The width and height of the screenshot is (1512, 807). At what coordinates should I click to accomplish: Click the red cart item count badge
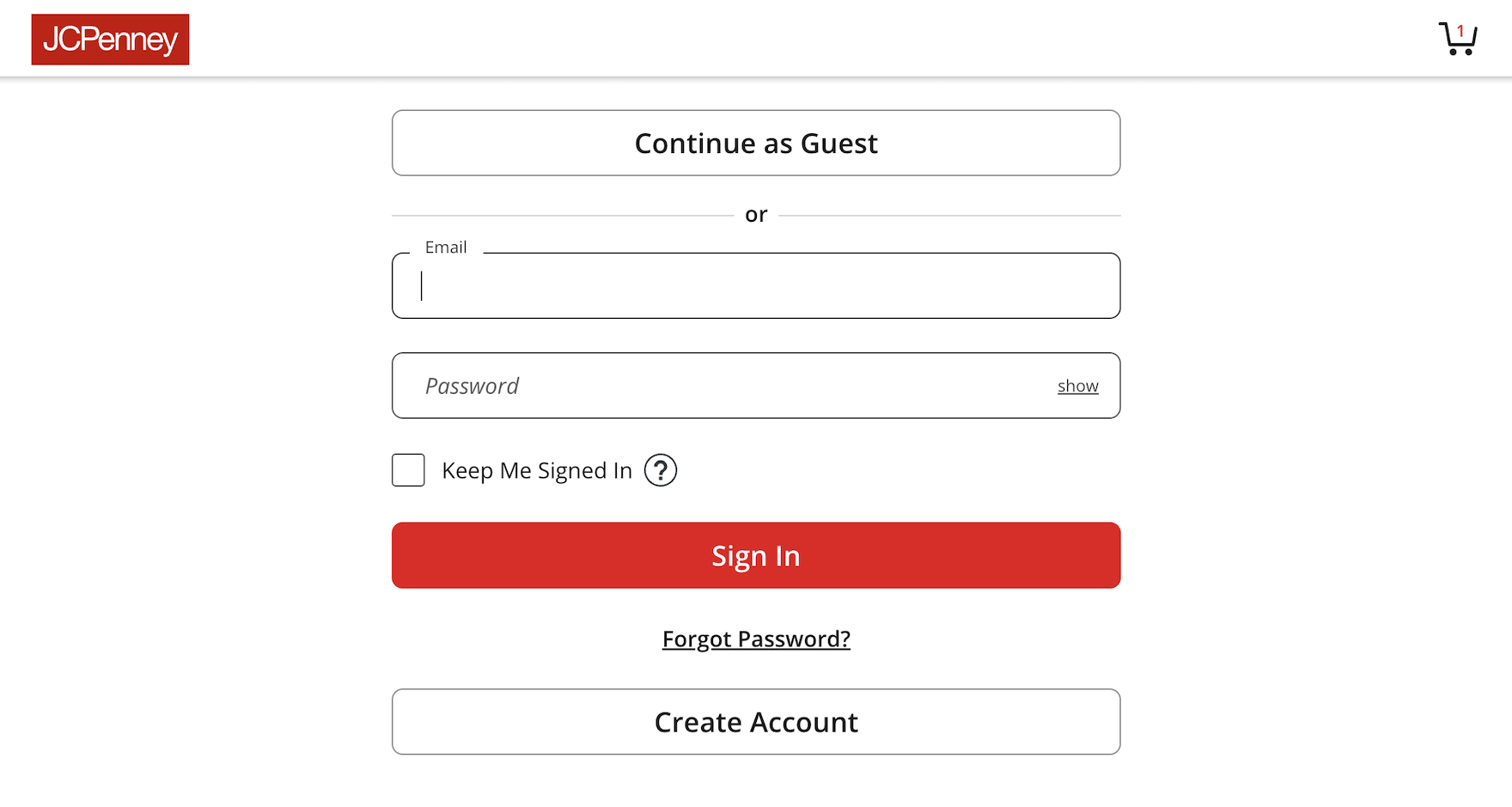coord(1460,31)
